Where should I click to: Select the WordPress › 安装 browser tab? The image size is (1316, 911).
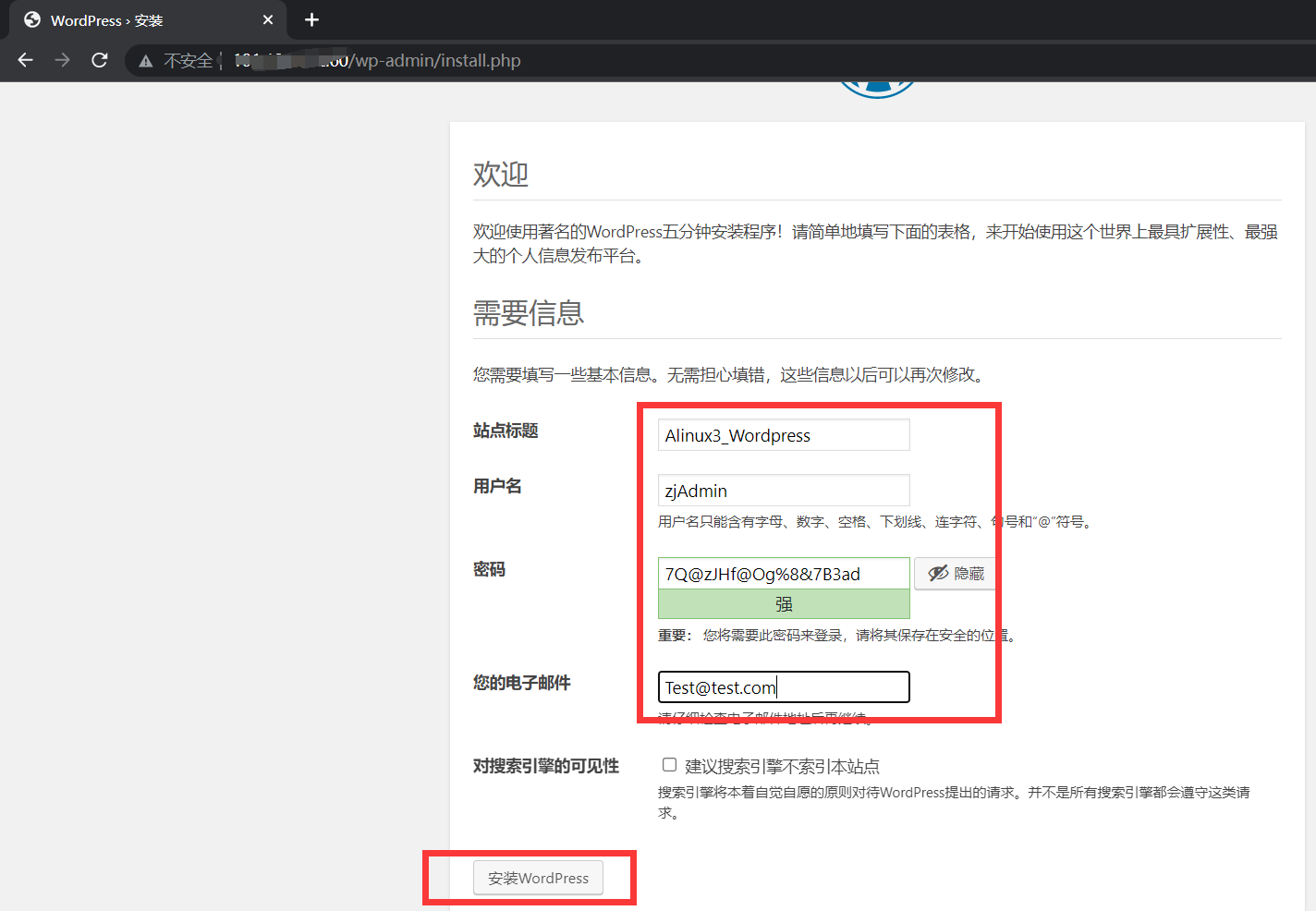pyautogui.click(x=148, y=20)
